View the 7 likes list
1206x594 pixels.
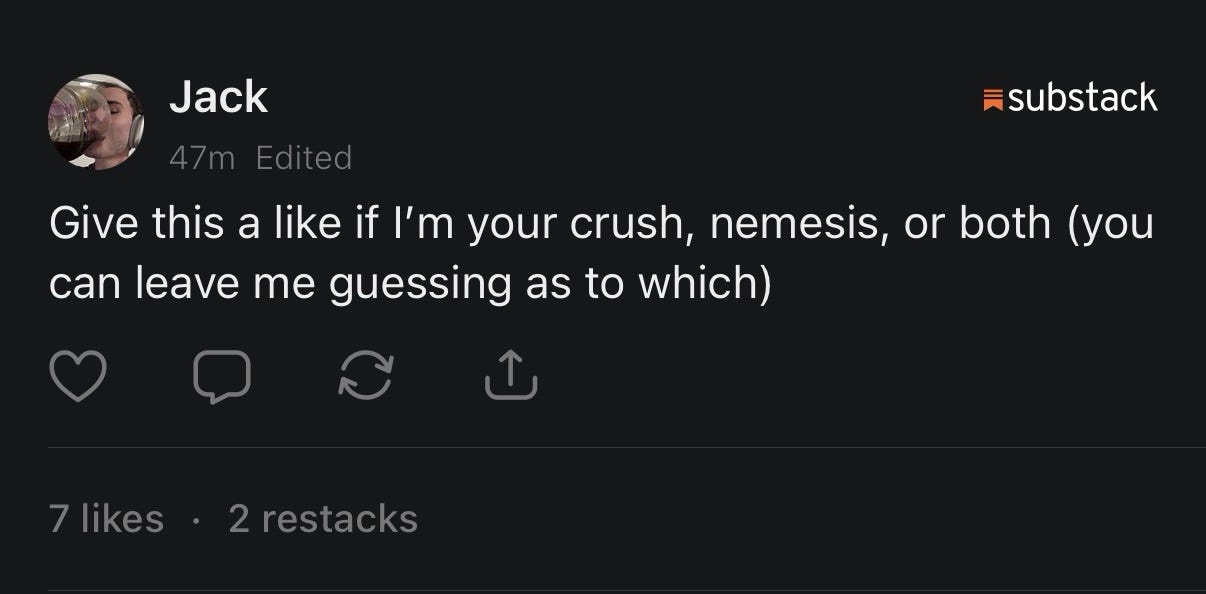tap(106, 518)
